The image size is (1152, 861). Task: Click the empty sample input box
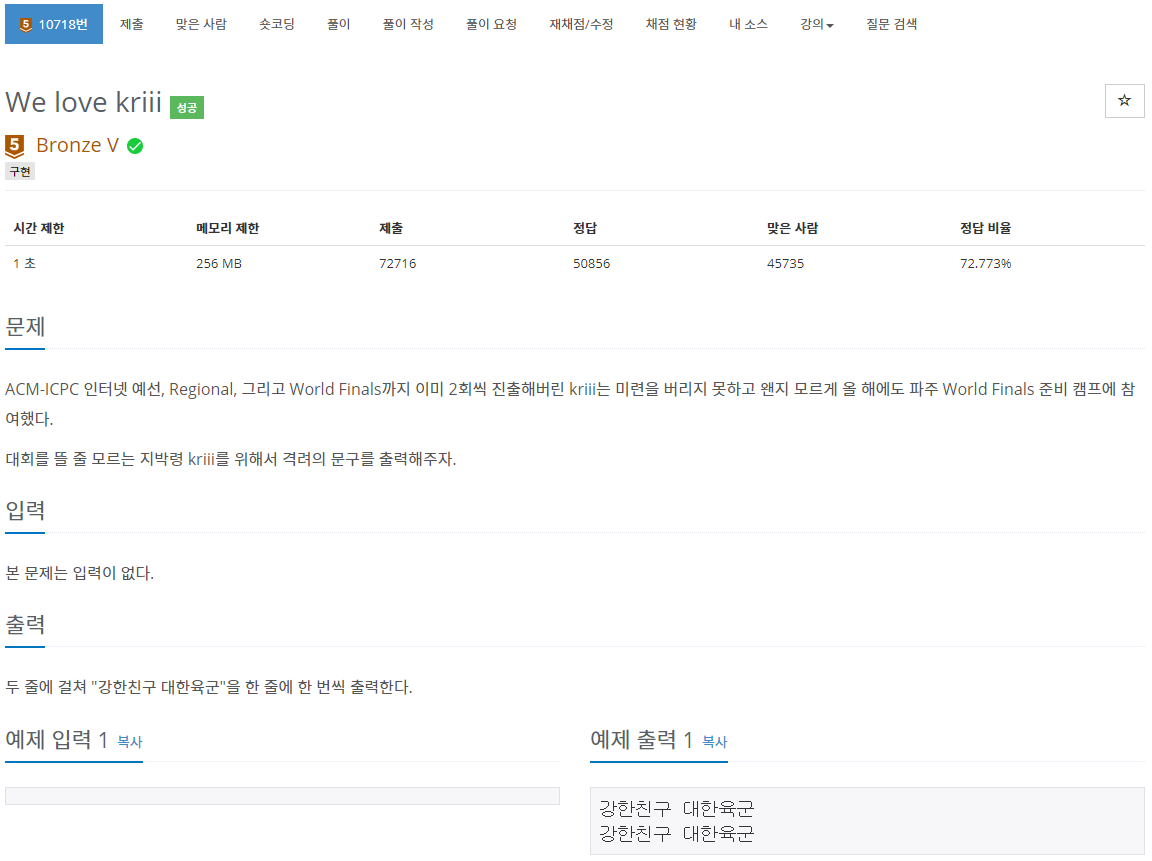[x=282, y=796]
